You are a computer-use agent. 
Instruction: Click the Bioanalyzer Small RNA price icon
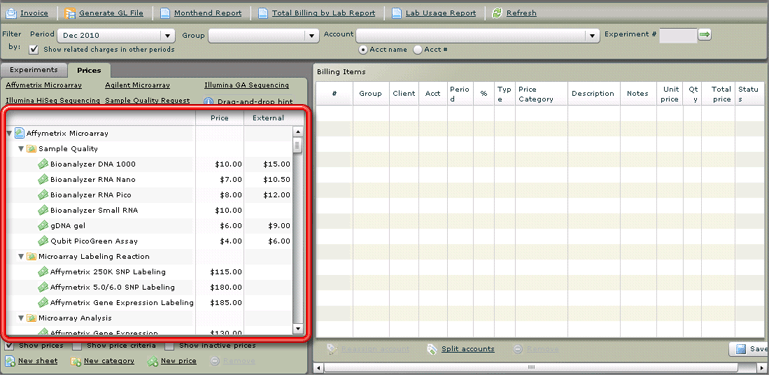[x=43, y=210]
